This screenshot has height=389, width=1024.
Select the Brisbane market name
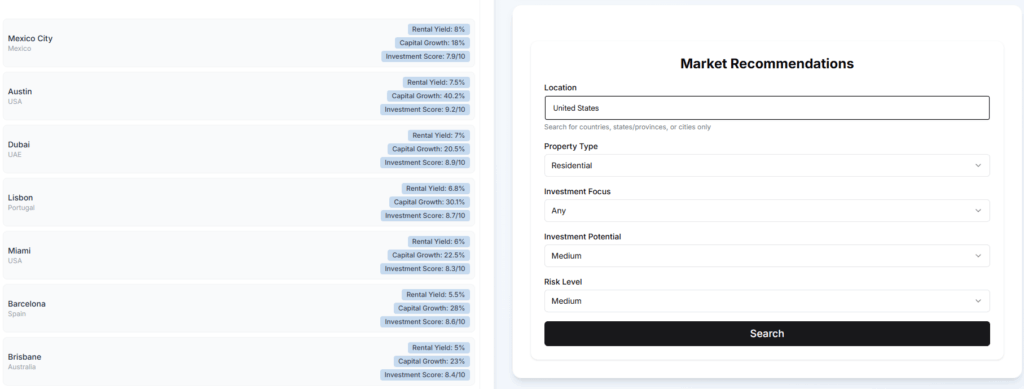click(24, 357)
